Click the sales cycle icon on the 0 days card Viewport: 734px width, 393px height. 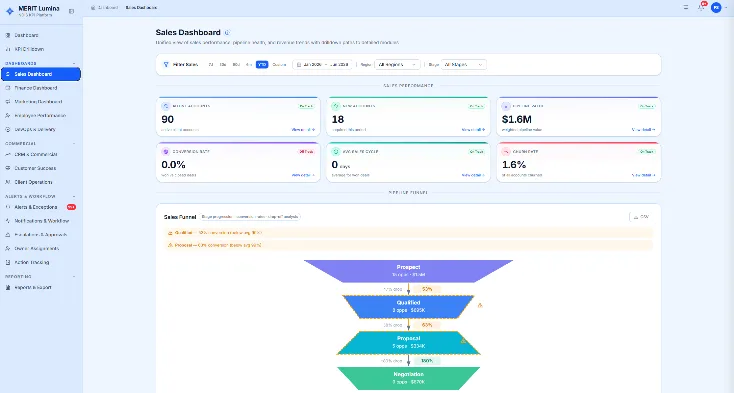(335, 152)
